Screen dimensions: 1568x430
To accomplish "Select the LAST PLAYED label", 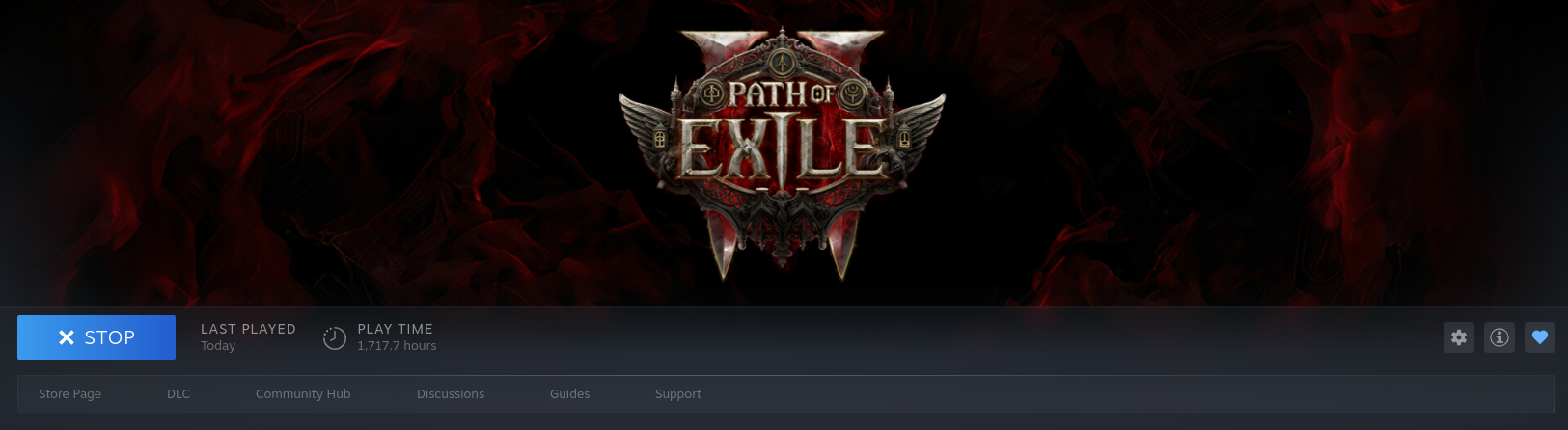I will (x=248, y=329).
